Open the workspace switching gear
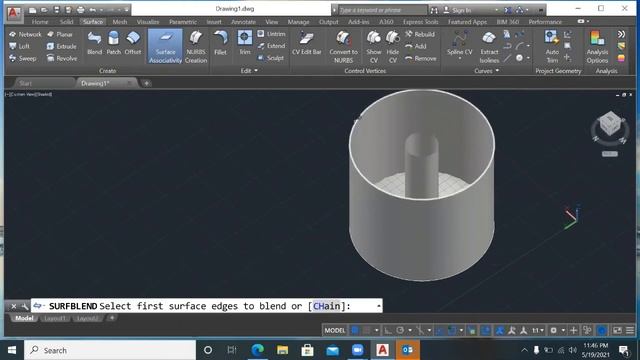 point(553,330)
